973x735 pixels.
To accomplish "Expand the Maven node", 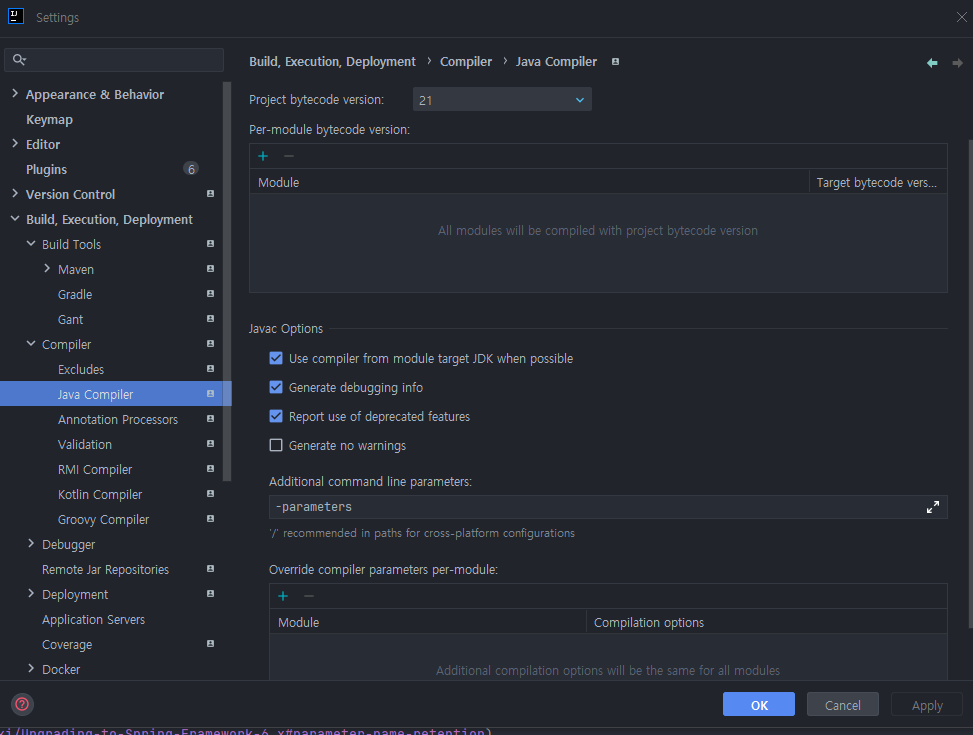I will pos(47,268).
